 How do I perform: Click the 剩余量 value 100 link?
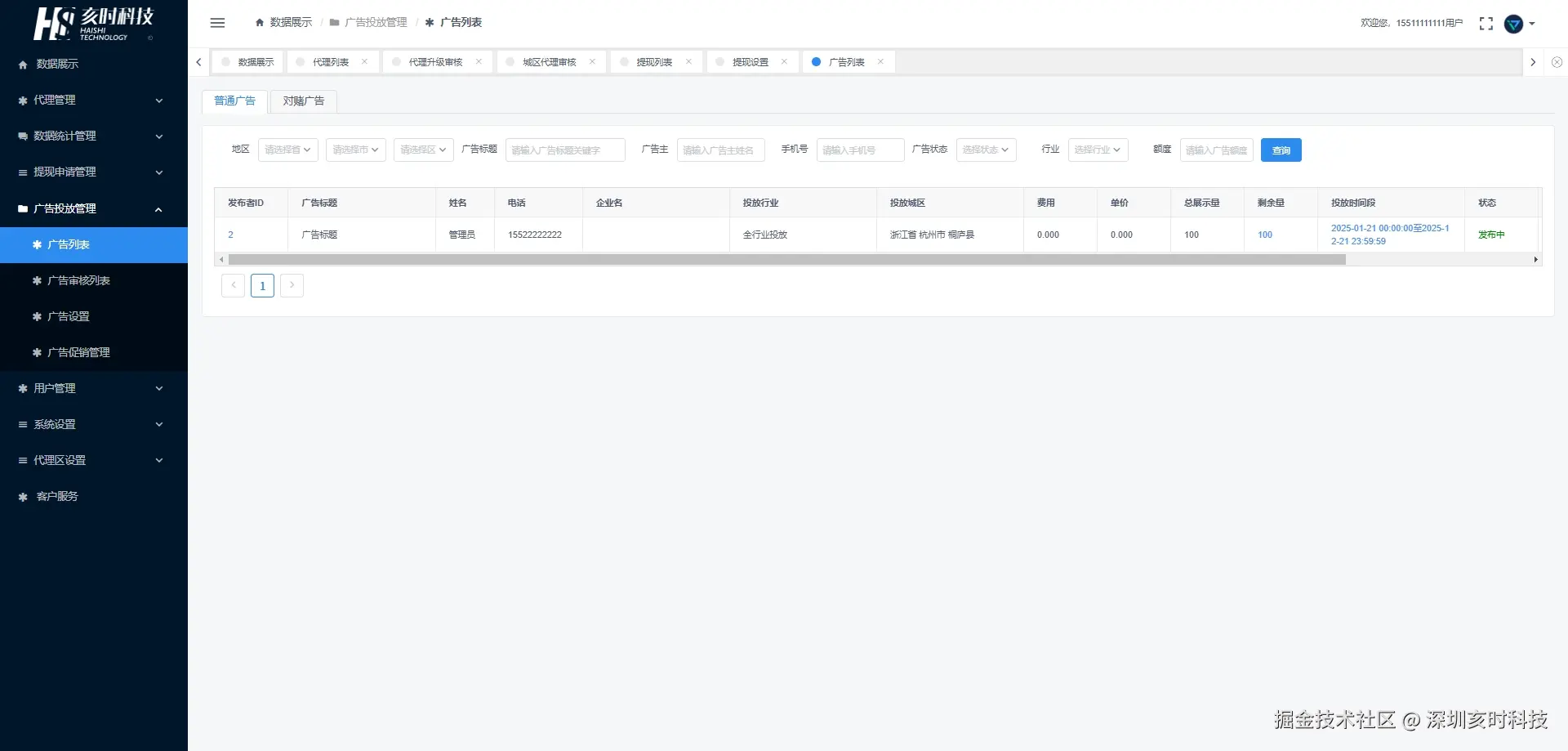[x=1265, y=235]
